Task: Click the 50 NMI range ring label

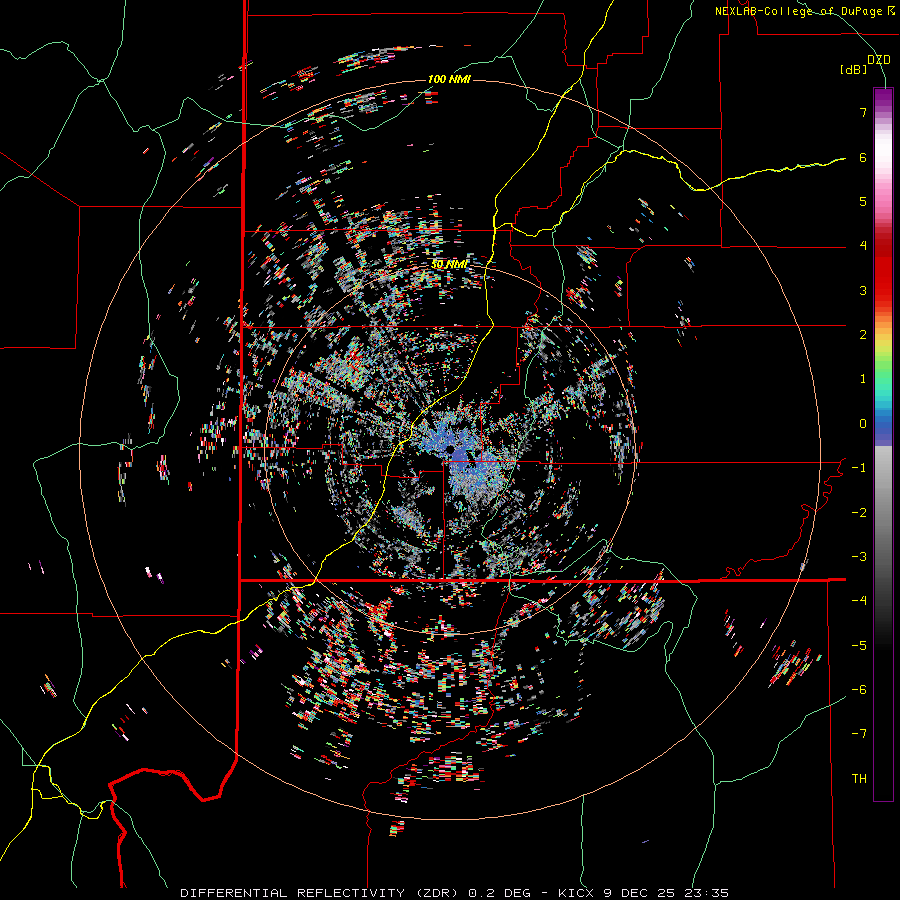Action: pos(449,265)
